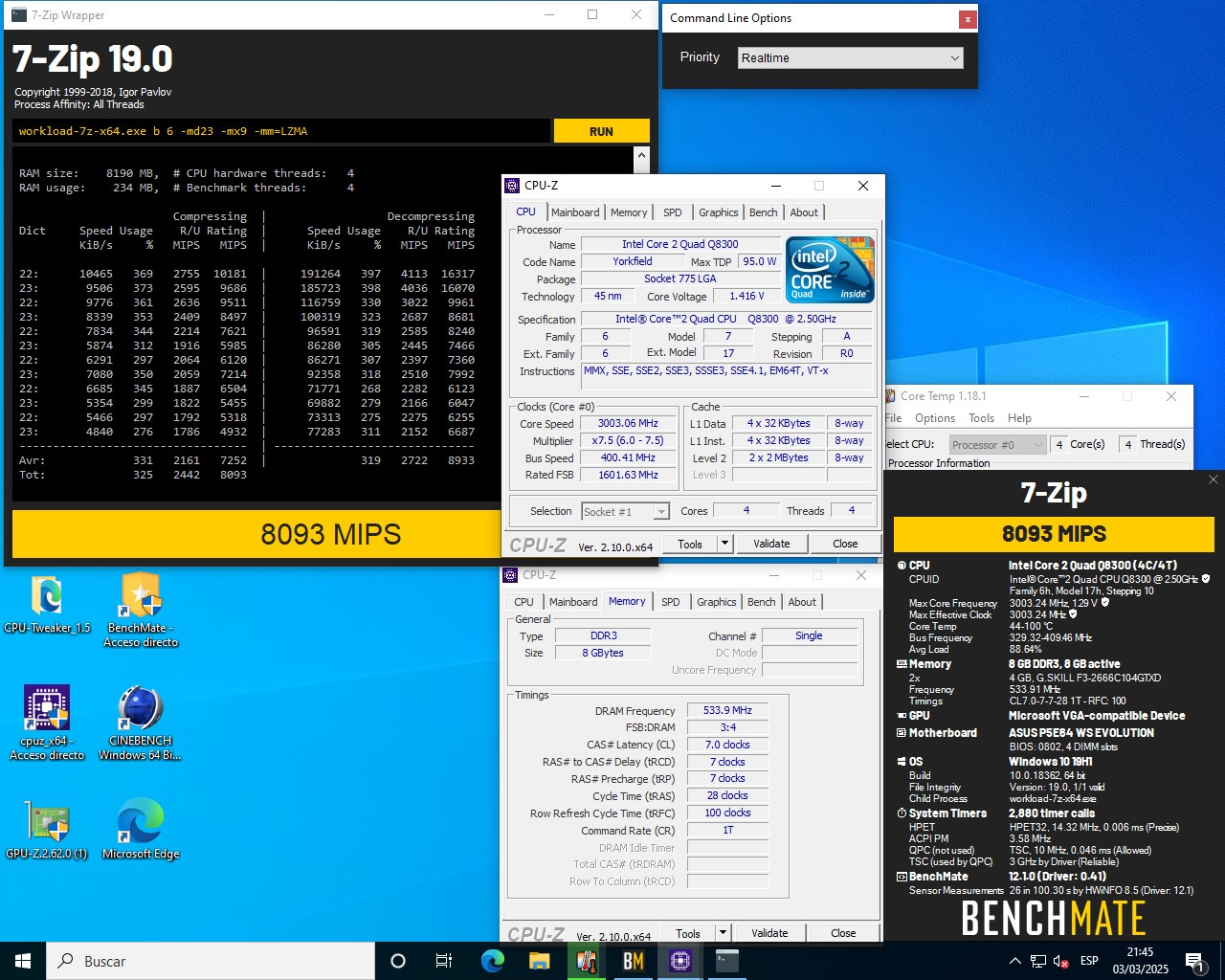Show hidden system tray icons
1225x980 pixels.
coord(1014,961)
